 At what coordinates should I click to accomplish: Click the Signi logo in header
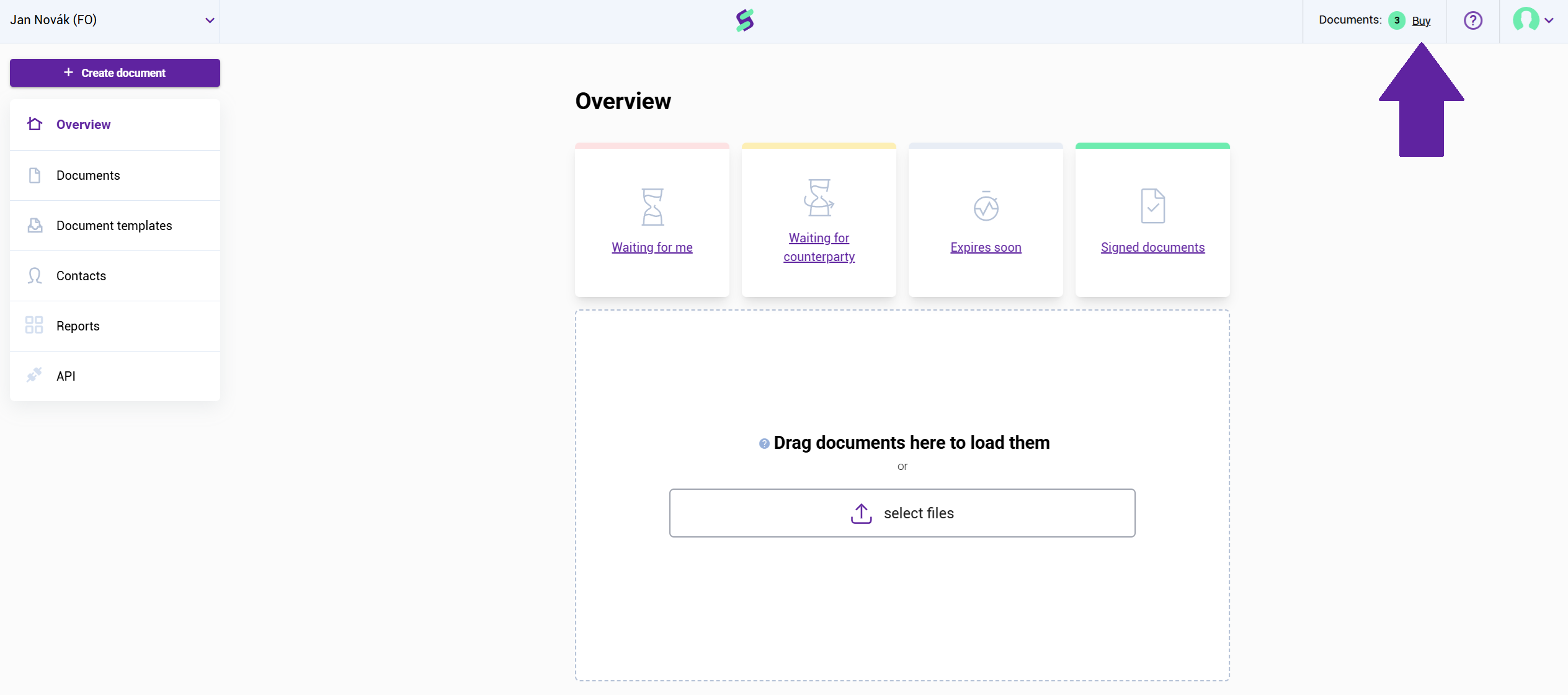click(x=745, y=20)
